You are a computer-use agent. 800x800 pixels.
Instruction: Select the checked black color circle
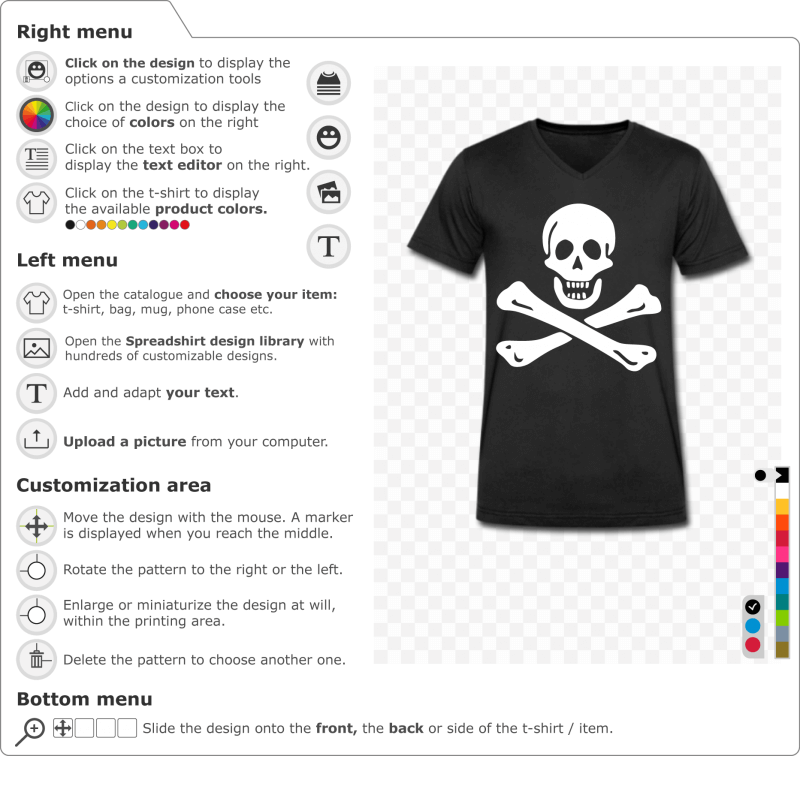[753, 607]
